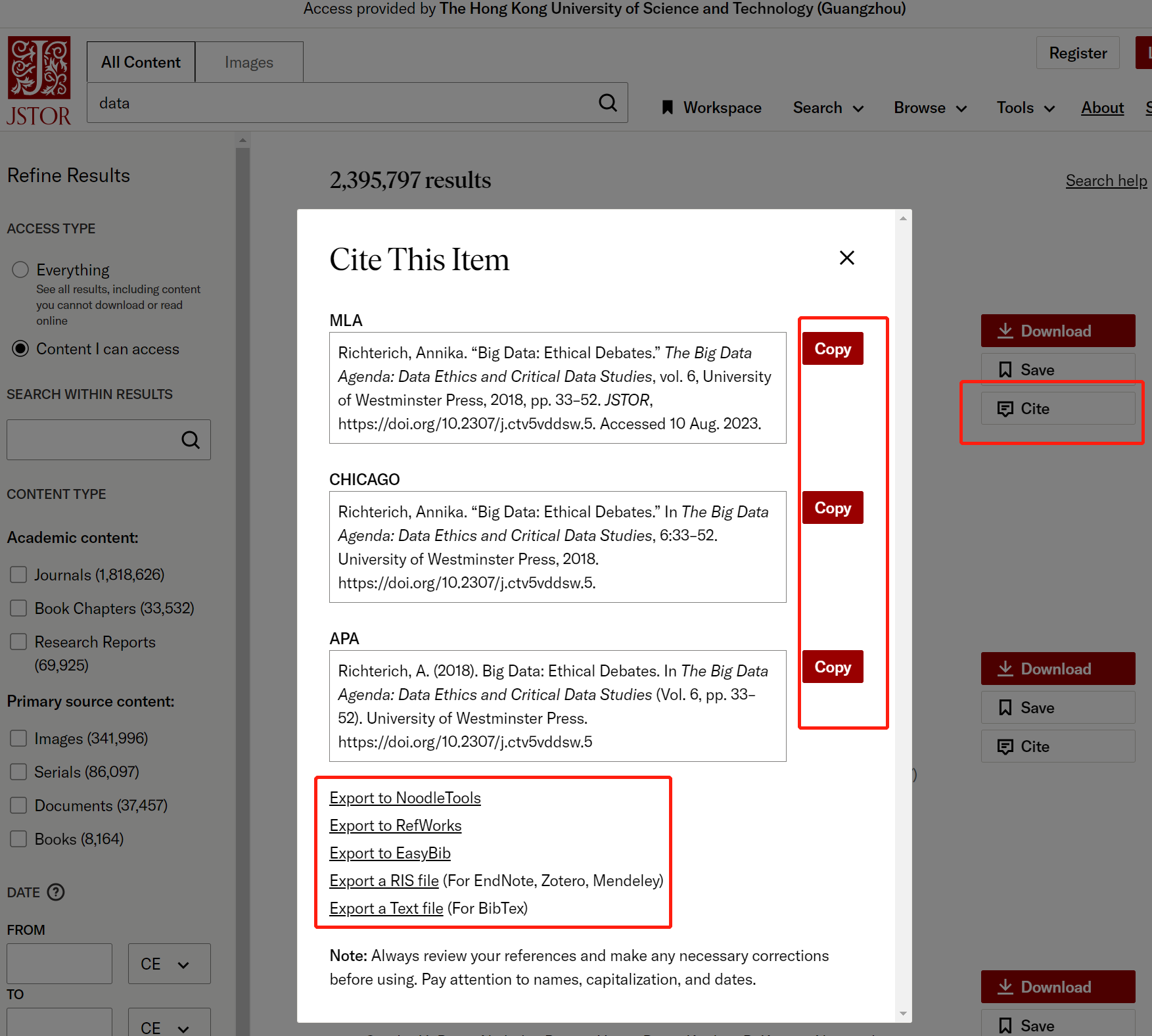Select the Content I can access radio button

click(20, 348)
